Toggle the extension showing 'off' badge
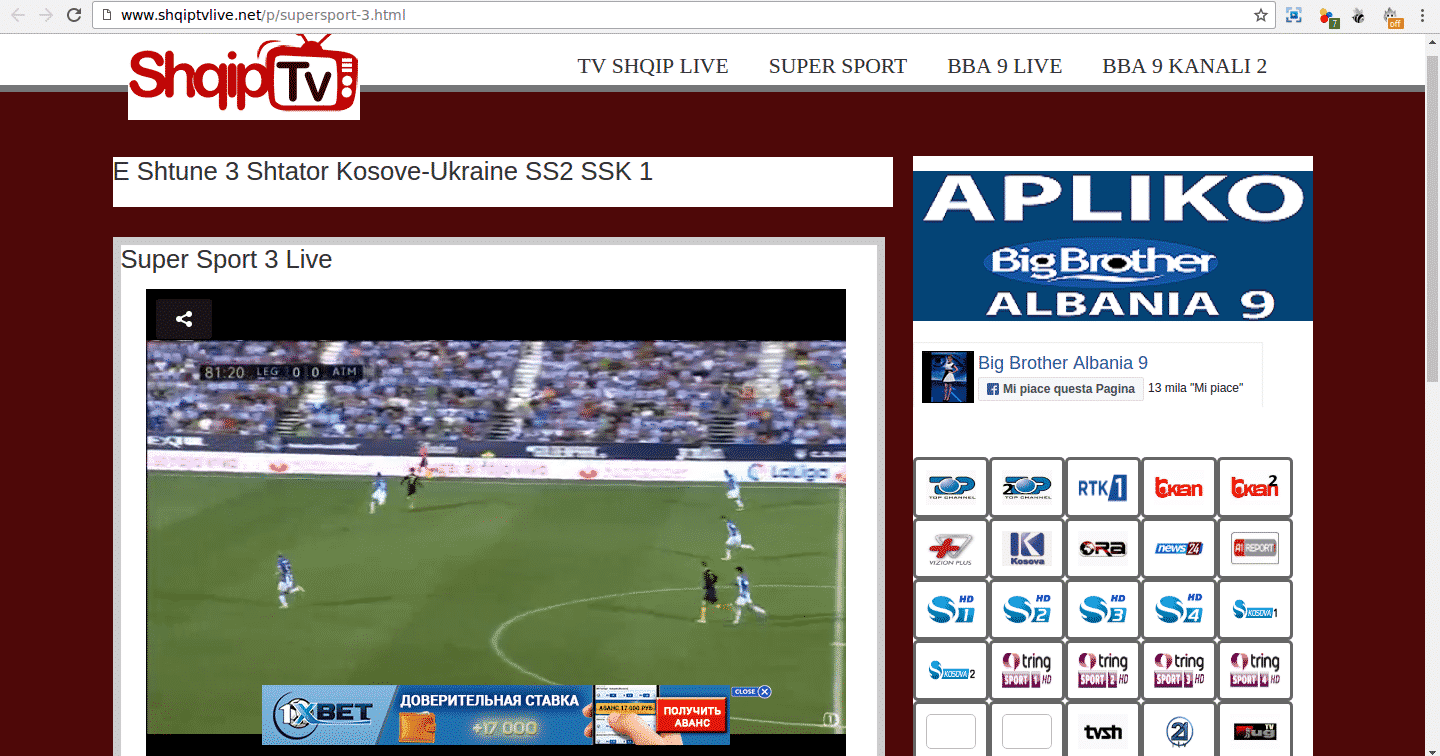 pos(1392,16)
